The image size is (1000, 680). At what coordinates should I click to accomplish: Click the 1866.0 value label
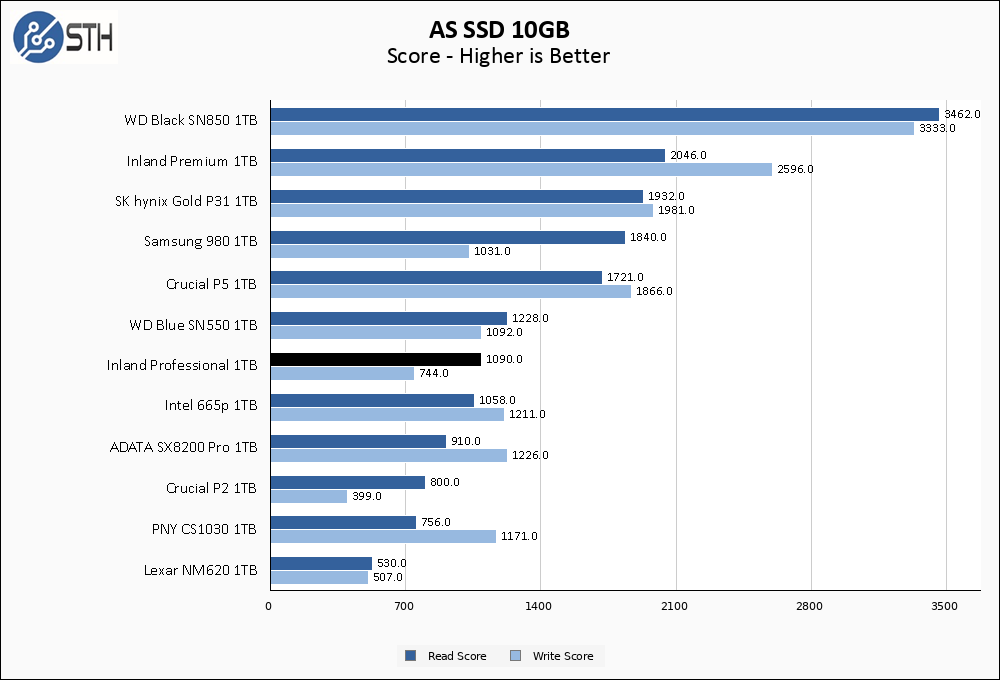tap(654, 291)
